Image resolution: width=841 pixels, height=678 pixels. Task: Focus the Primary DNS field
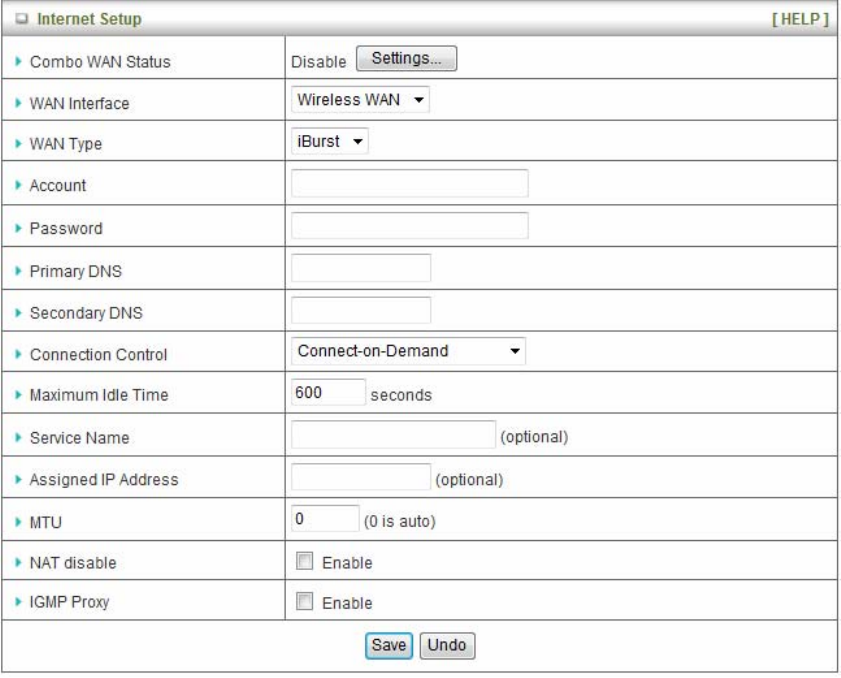tap(361, 268)
